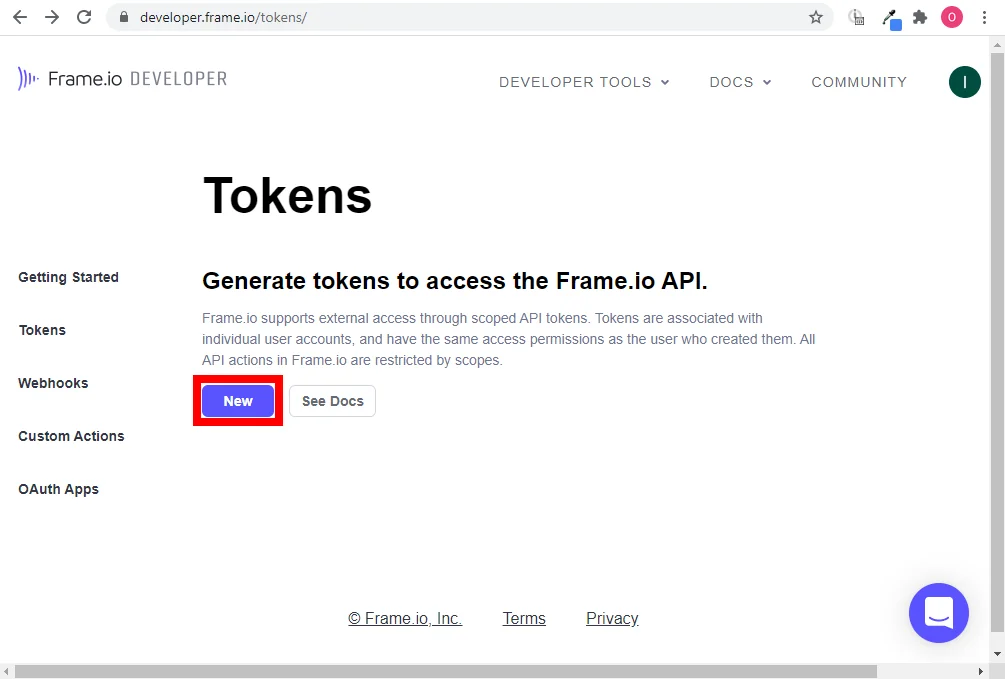Viewport: 1005px width, 679px height.
Task: Click the Frame.io Developer logo
Action: coord(122,79)
